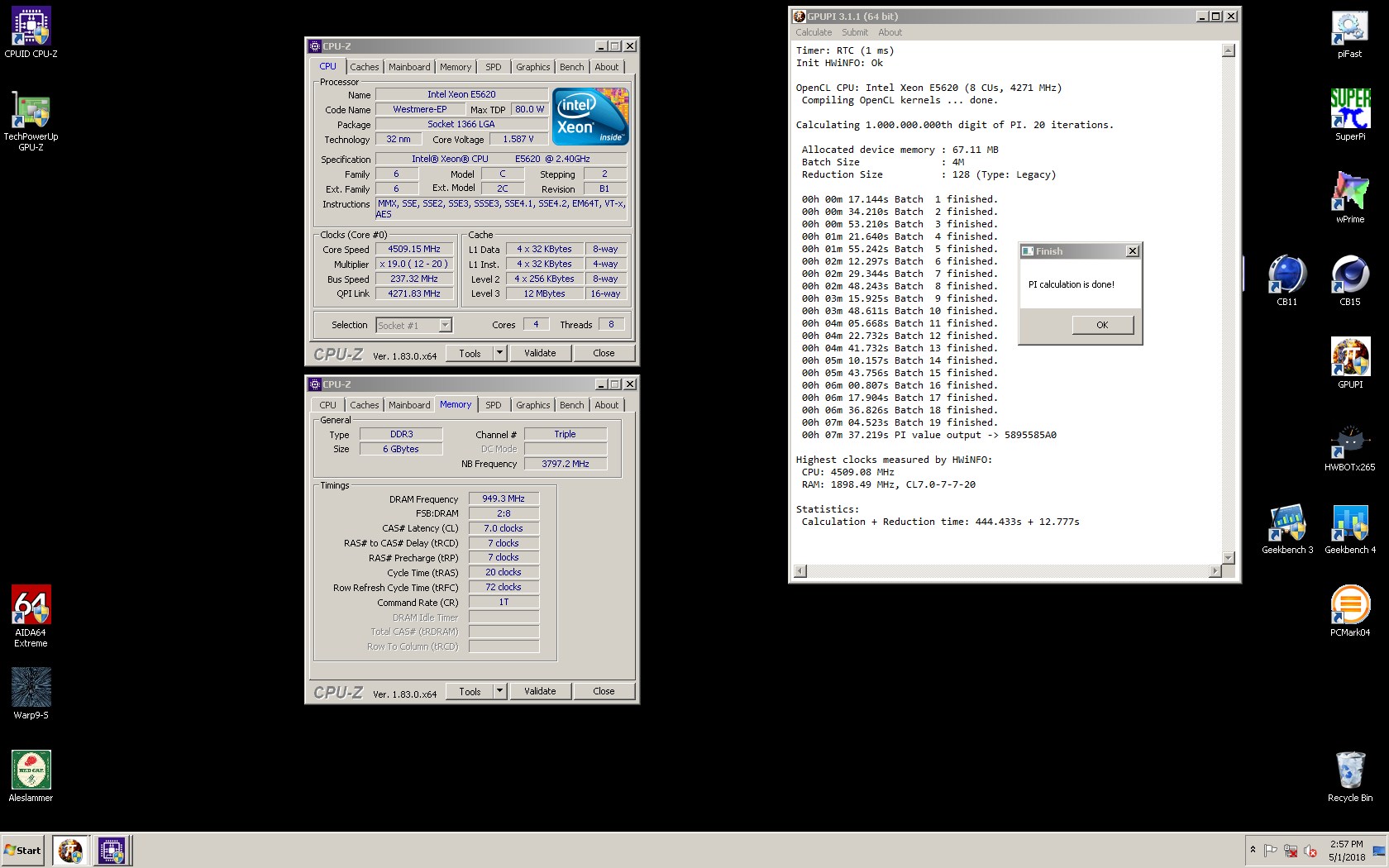This screenshot has width=1389, height=868.
Task: Open the About menu in GPUPI
Action: coord(890,32)
